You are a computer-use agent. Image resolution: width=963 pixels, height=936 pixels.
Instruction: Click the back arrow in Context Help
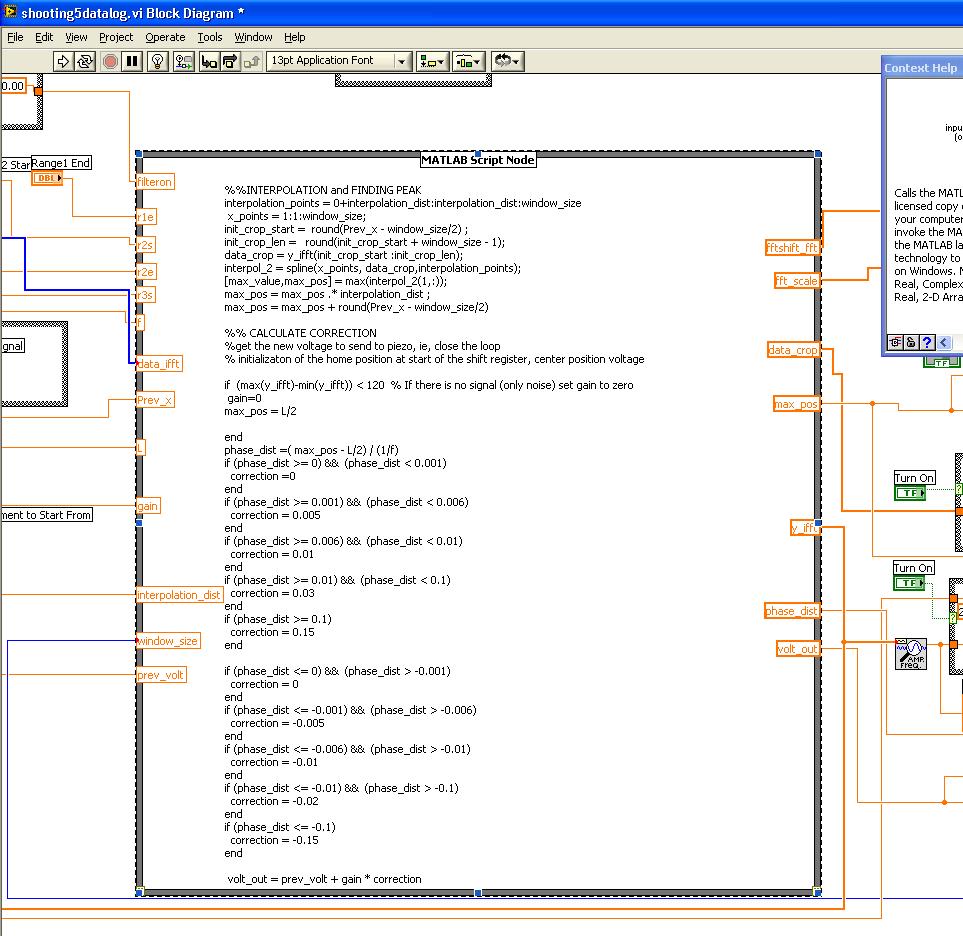[x=942, y=342]
